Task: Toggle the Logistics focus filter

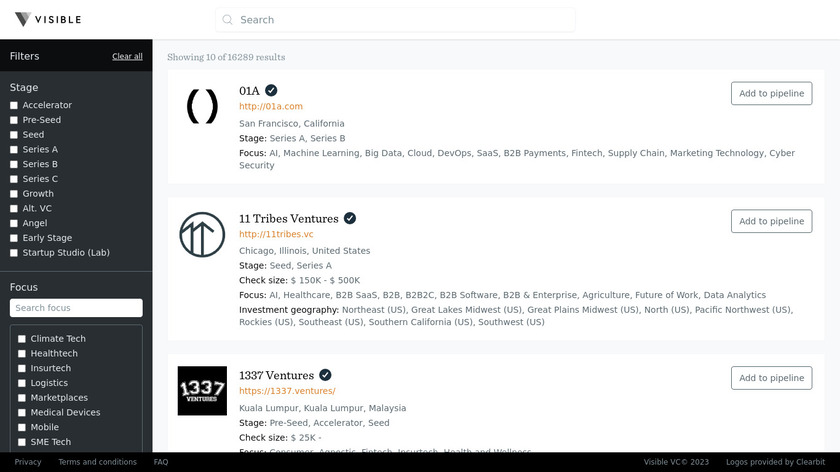Action: pyautogui.click(x=22, y=383)
